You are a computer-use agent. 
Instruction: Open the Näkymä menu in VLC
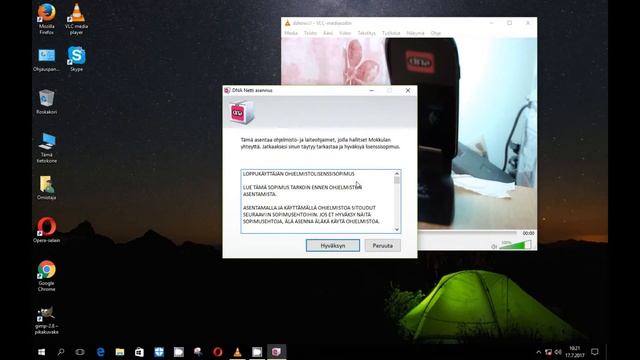click(x=416, y=33)
